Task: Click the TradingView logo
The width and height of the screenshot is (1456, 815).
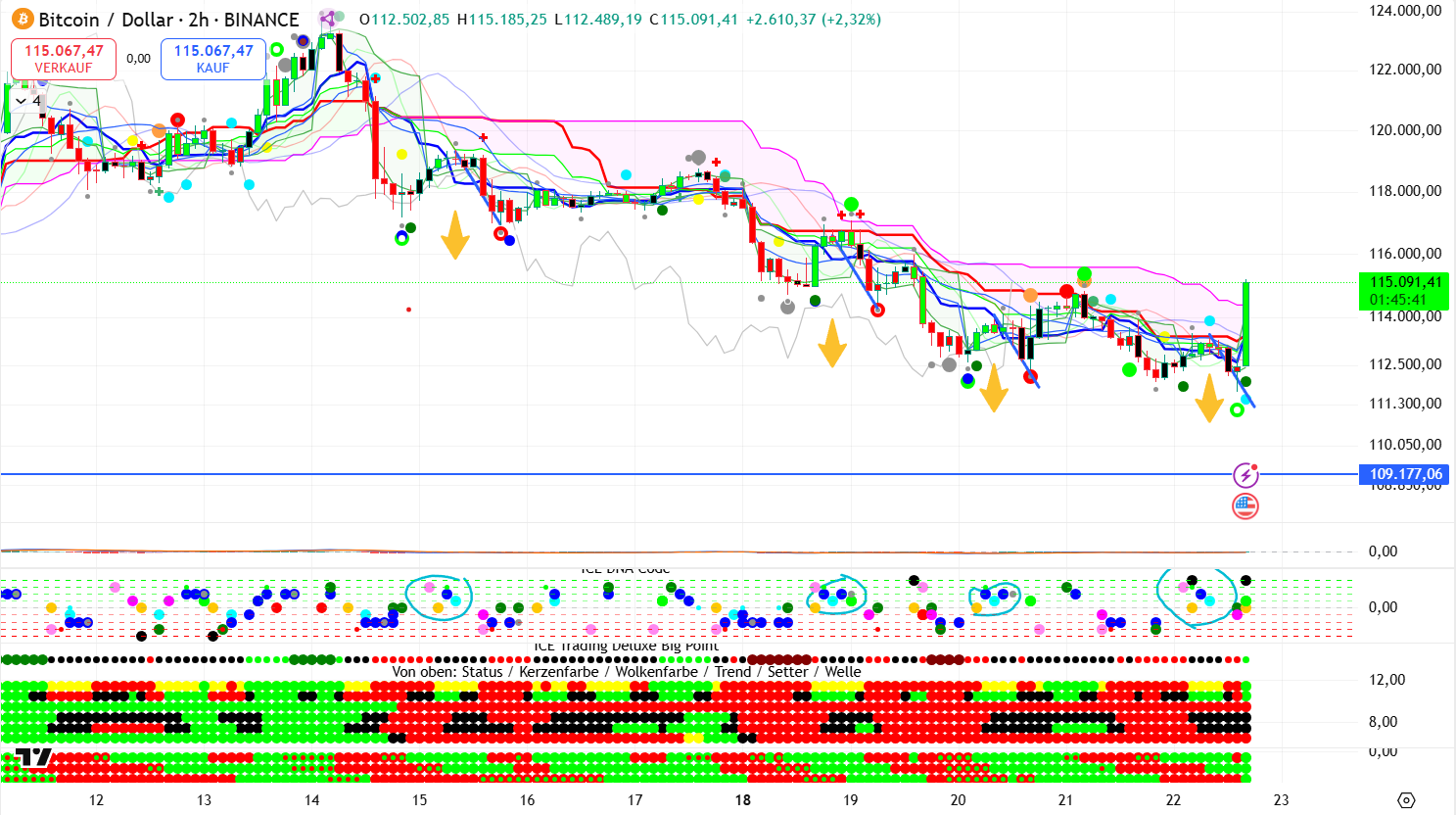Action: tap(29, 757)
